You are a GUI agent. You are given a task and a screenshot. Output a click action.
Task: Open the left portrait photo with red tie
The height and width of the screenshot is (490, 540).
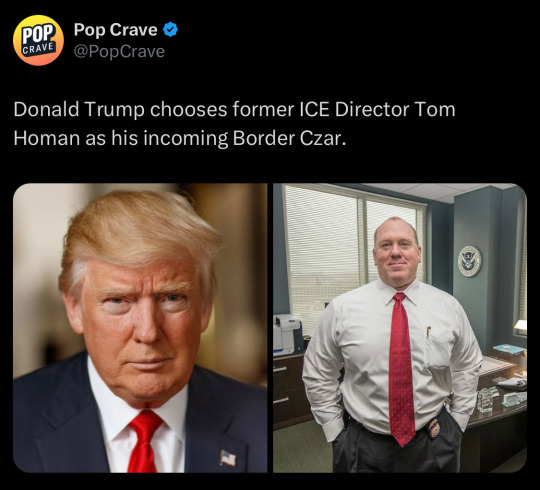(140, 328)
